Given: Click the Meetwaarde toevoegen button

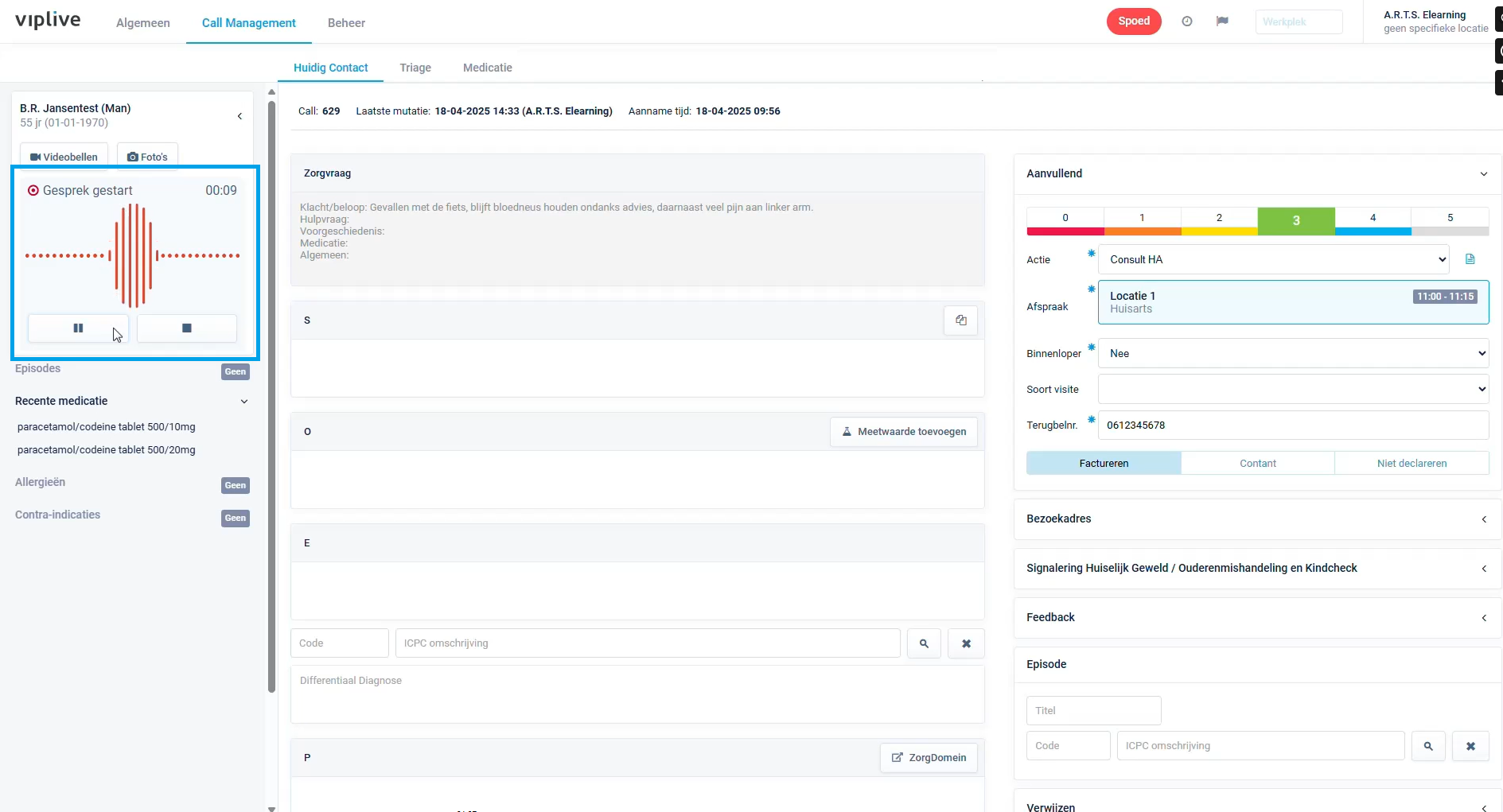Looking at the screenshot, I should point(903,432).
